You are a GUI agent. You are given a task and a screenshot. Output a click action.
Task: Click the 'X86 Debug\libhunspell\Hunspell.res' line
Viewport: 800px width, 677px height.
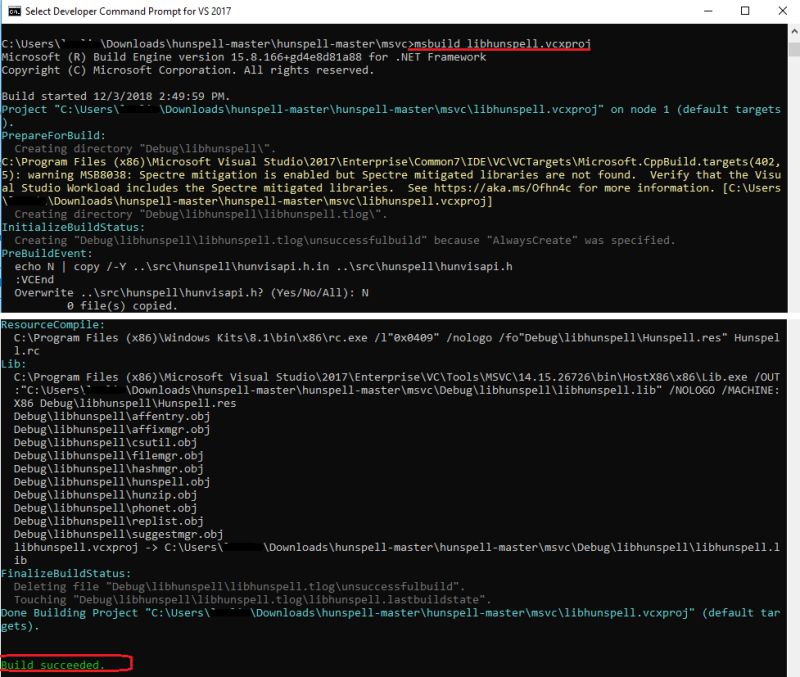tap(125, 403)
